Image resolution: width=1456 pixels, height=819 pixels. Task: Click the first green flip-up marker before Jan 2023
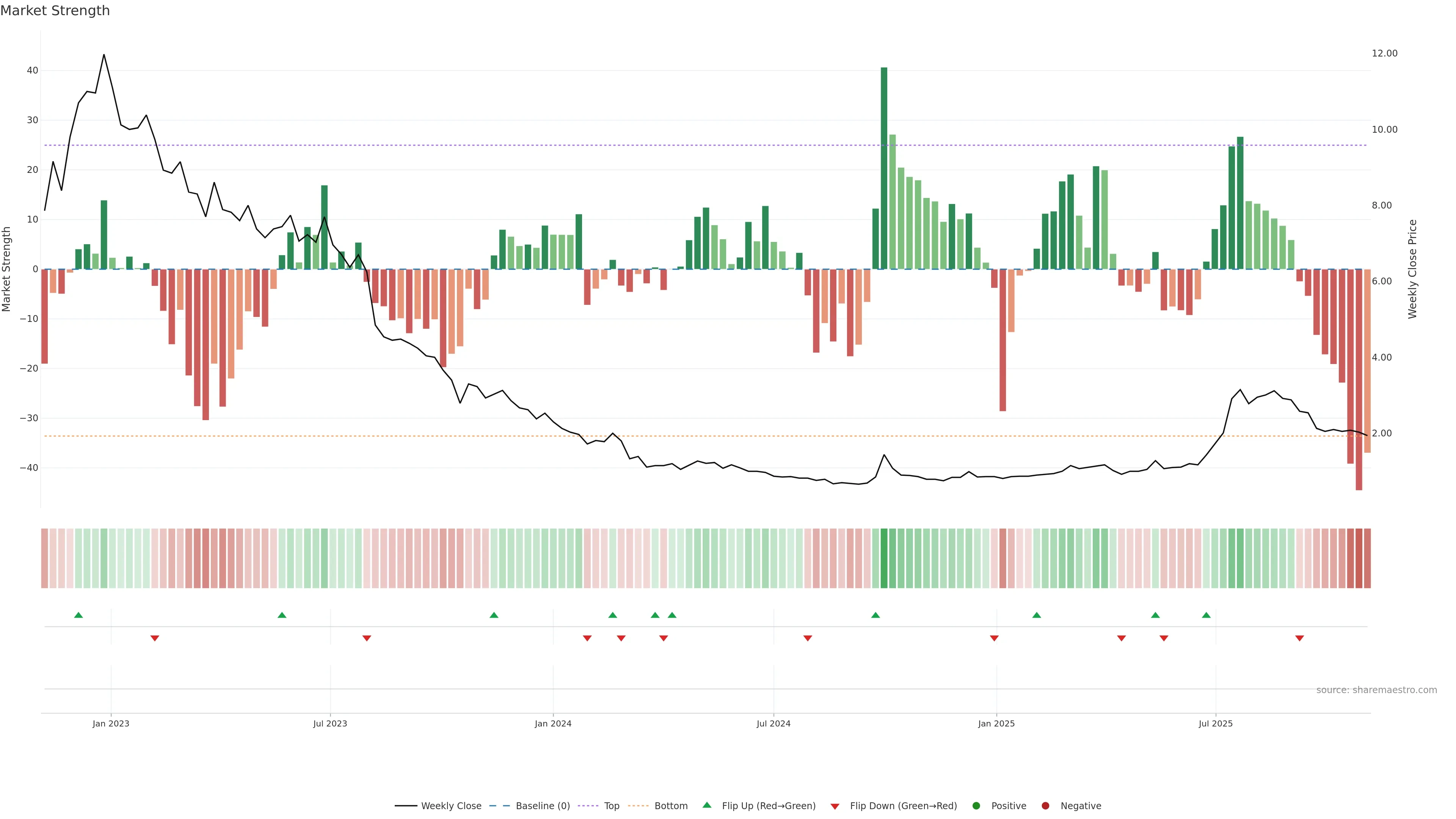coord(78,615)
